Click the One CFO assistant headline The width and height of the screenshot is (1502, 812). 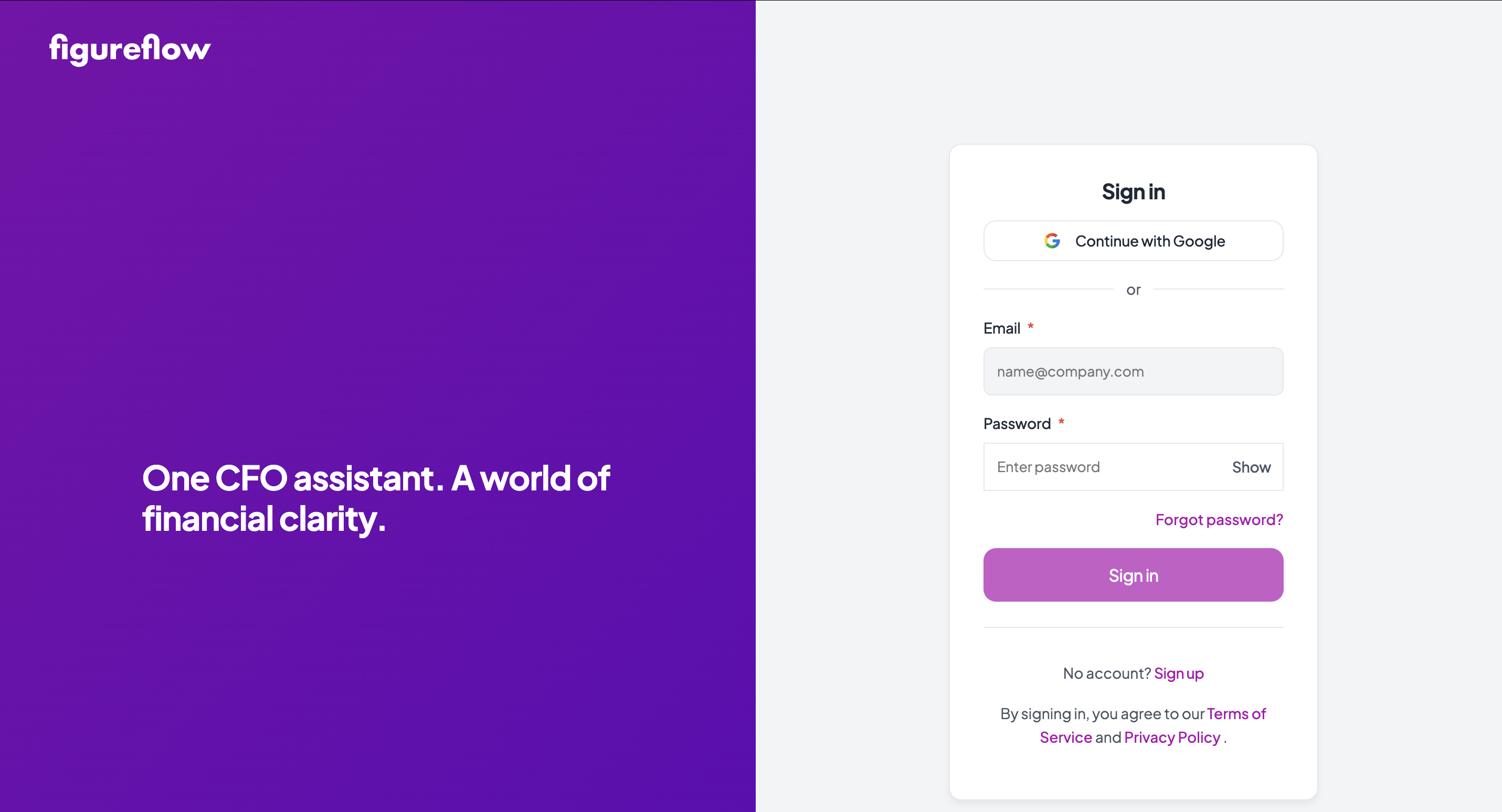click(x=376, y=498)
